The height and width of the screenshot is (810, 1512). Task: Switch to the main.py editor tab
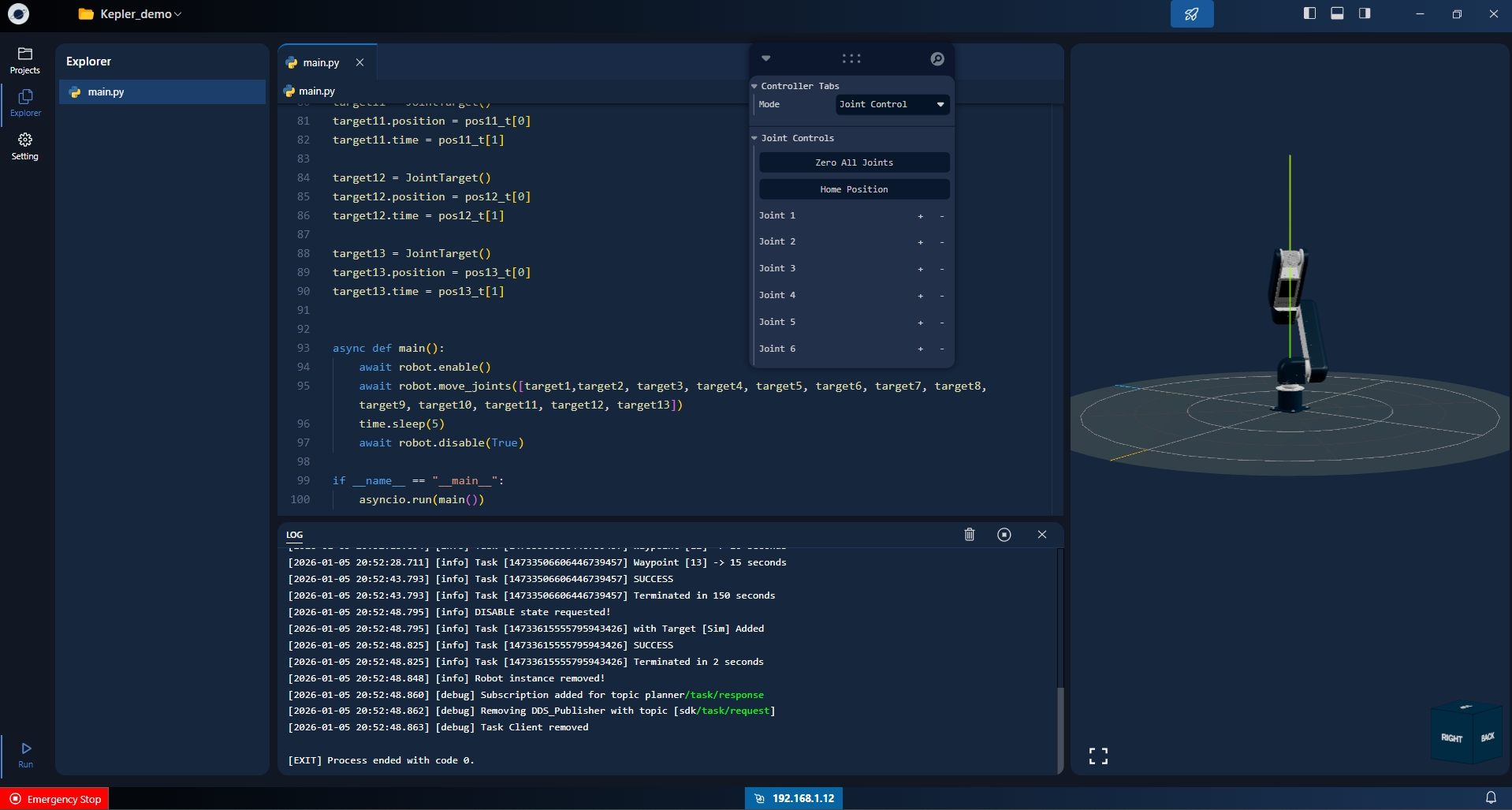319,62
